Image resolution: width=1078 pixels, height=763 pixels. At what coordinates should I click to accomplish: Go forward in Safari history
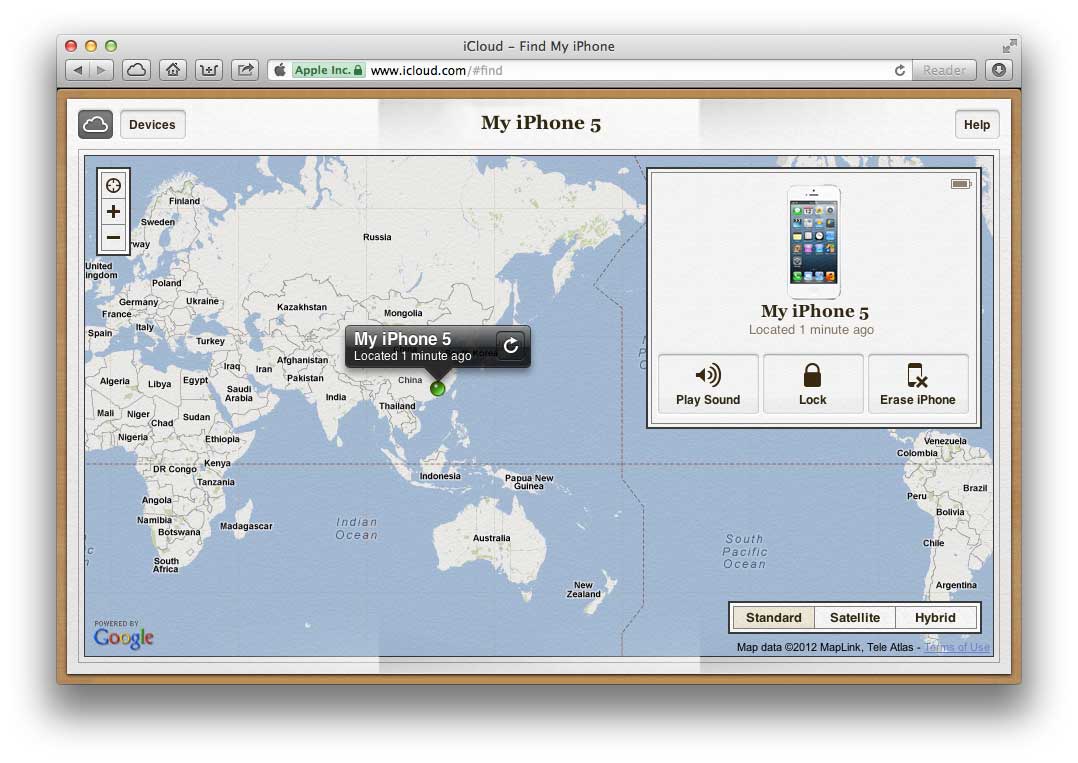[x=102, y=70]
